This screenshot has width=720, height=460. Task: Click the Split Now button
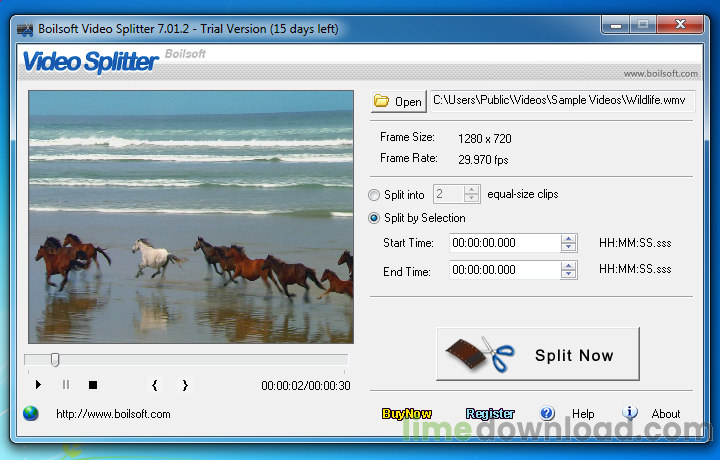pyautogui.click(x=538, y=354)
